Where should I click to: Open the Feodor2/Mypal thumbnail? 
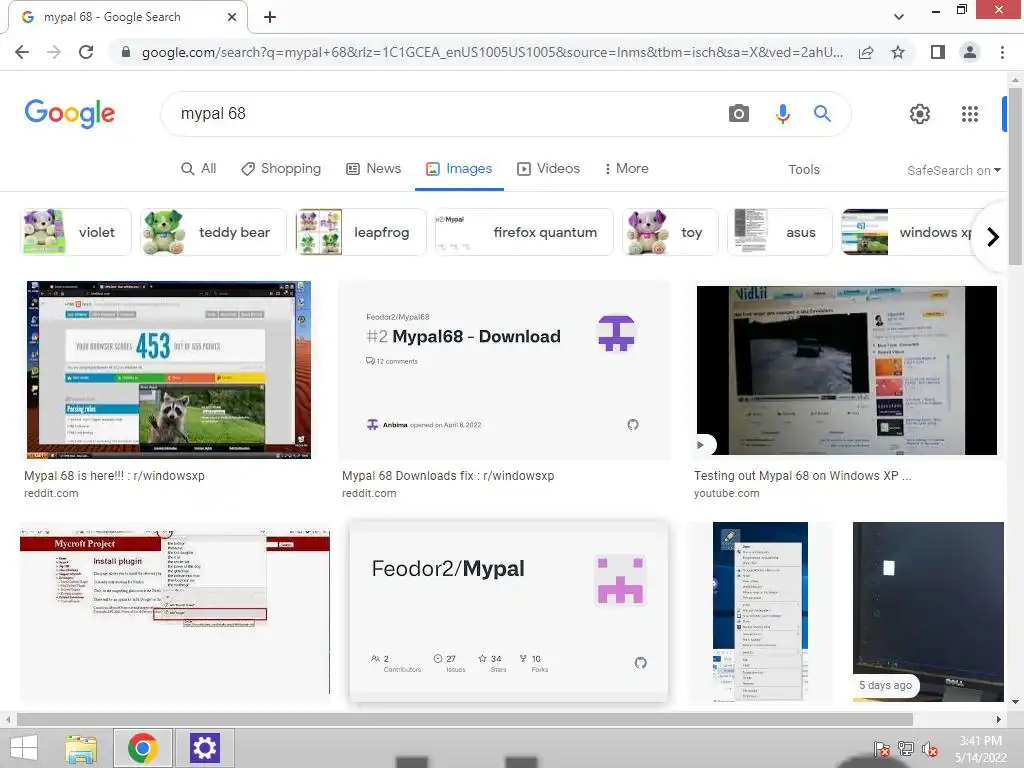(x=509, y=612)
